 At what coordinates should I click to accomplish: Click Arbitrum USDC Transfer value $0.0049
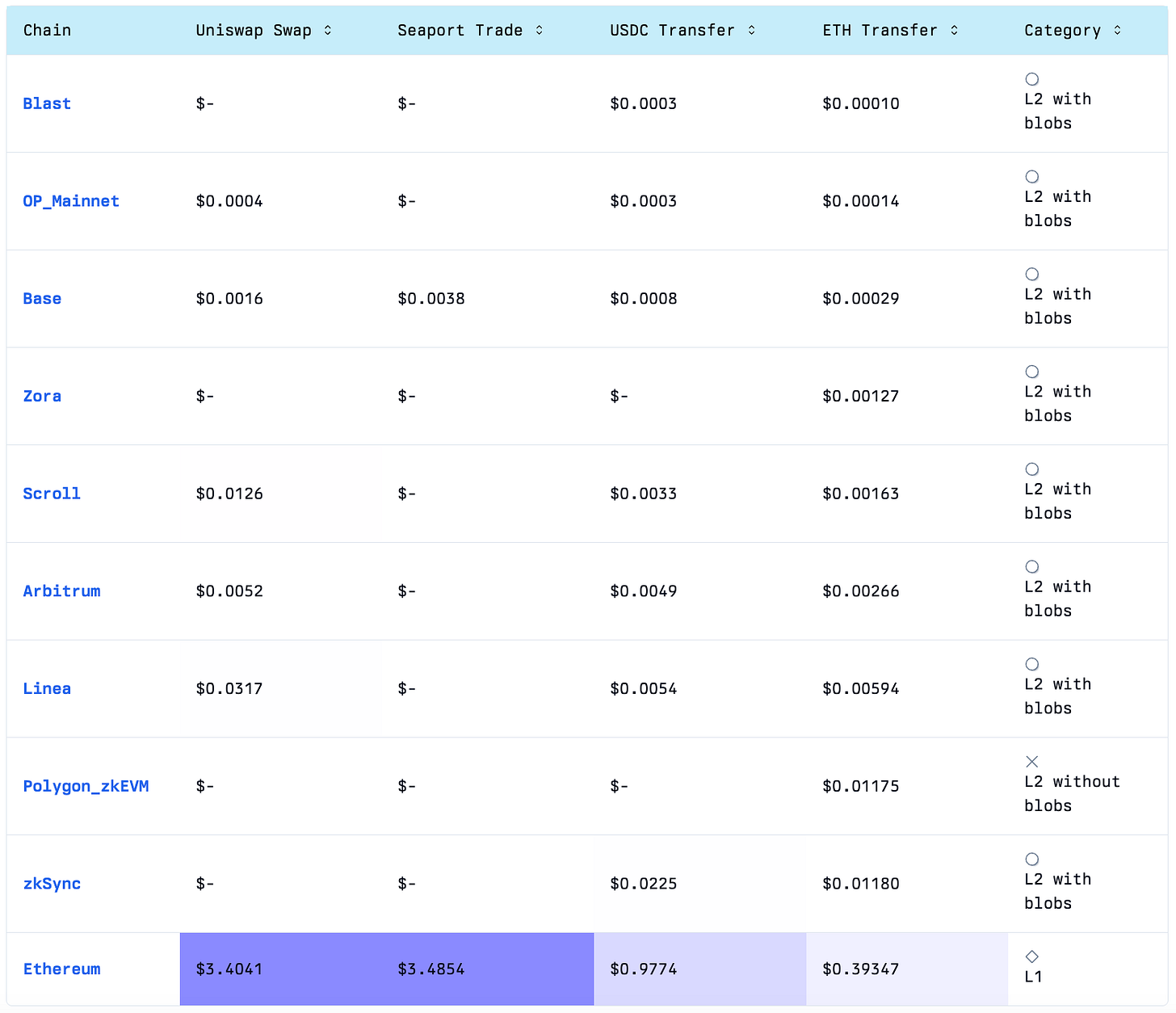click(644, 591)
